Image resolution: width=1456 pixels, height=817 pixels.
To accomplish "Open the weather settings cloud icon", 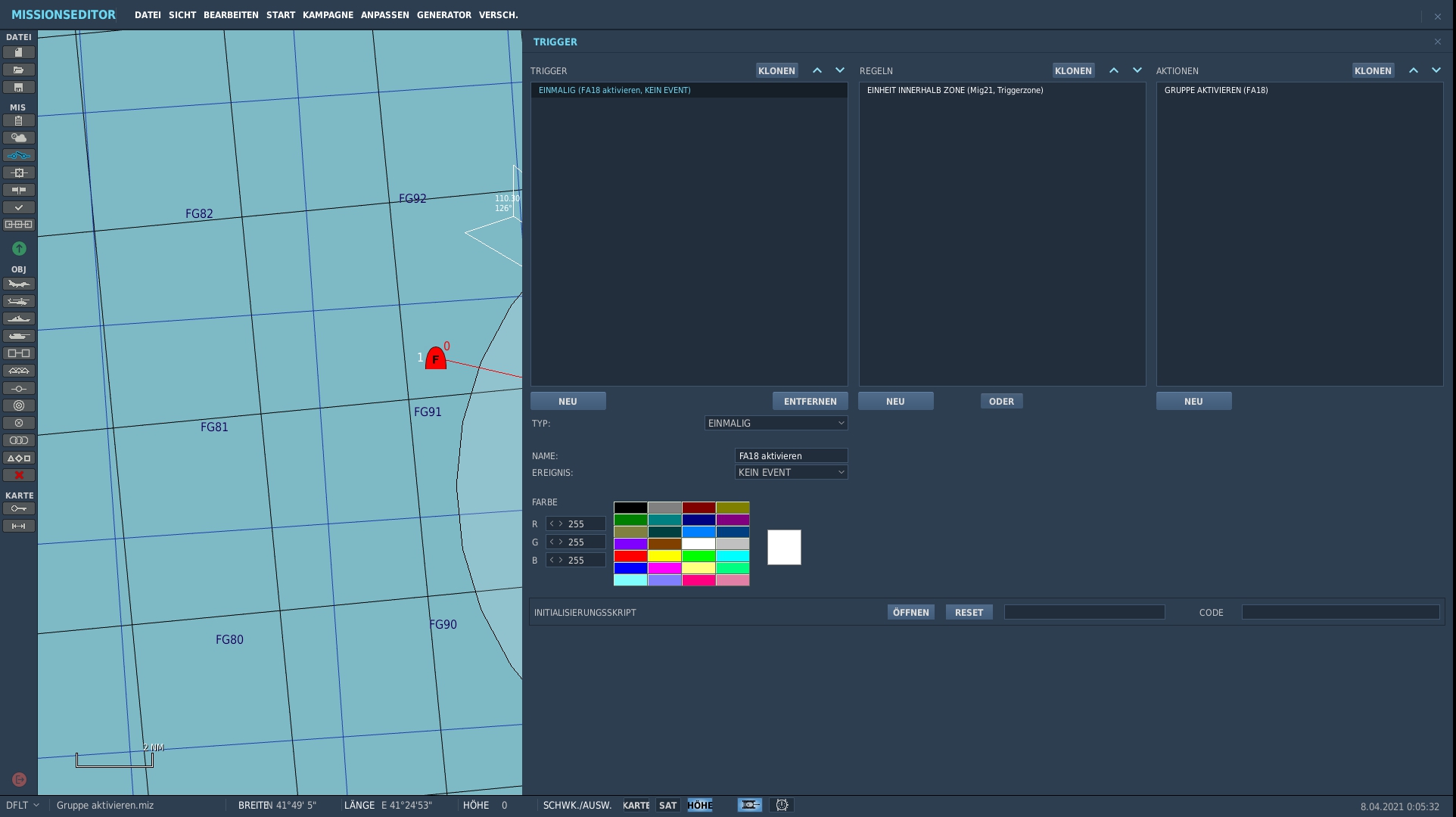I will [x=19, y=138].
